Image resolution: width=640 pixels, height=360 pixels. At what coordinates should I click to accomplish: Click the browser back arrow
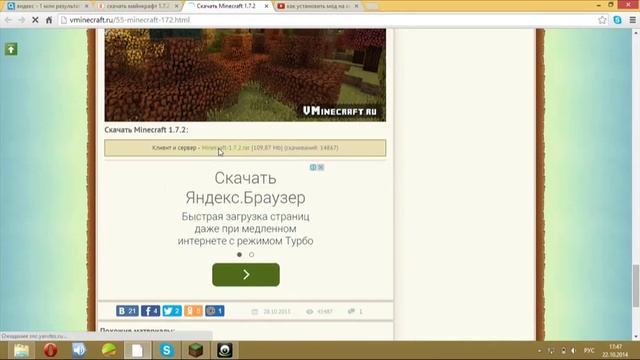[x=8, y=20]
